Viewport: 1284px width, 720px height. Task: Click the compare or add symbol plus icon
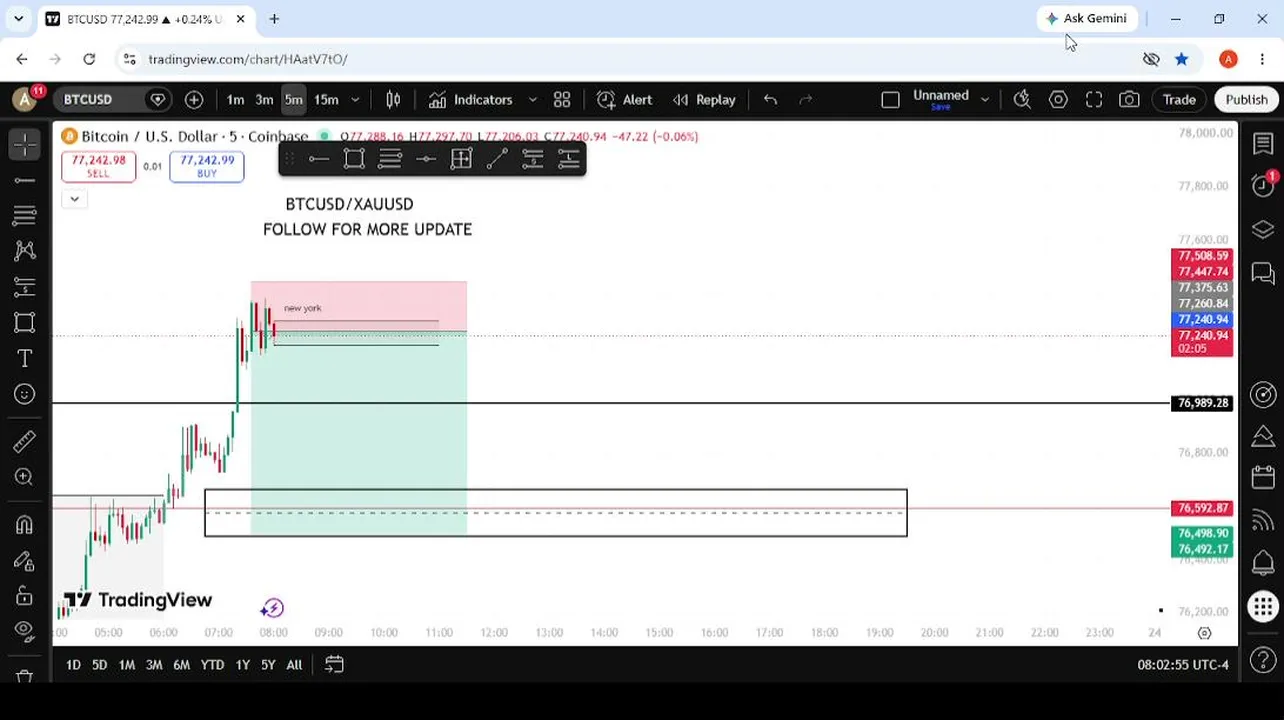[194, 99]
